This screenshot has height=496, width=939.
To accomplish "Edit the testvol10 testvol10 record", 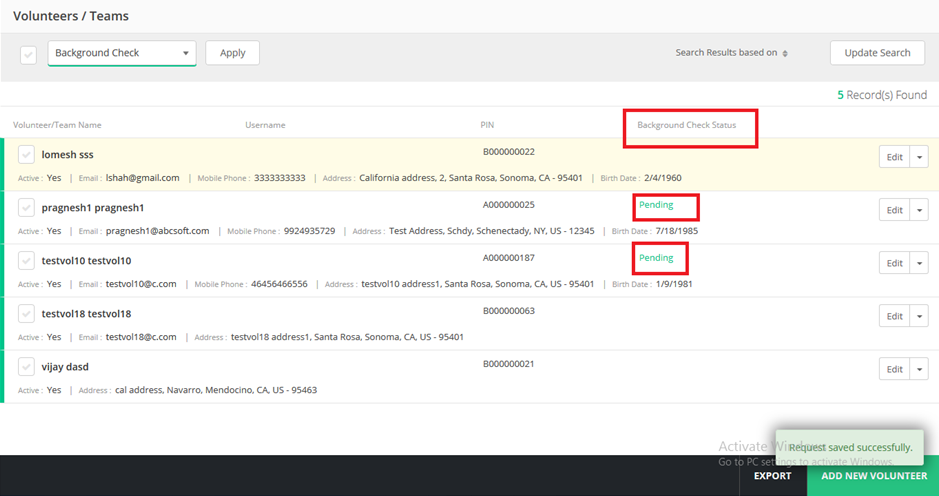I will pyautogui.click(x=894, y=263).
